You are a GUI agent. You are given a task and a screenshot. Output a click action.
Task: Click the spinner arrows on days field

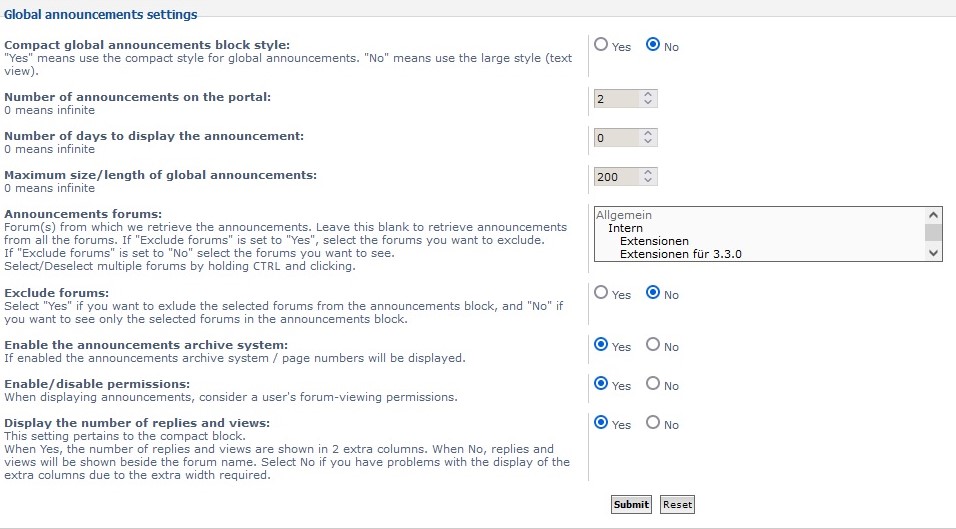click(x=648, y=138)
